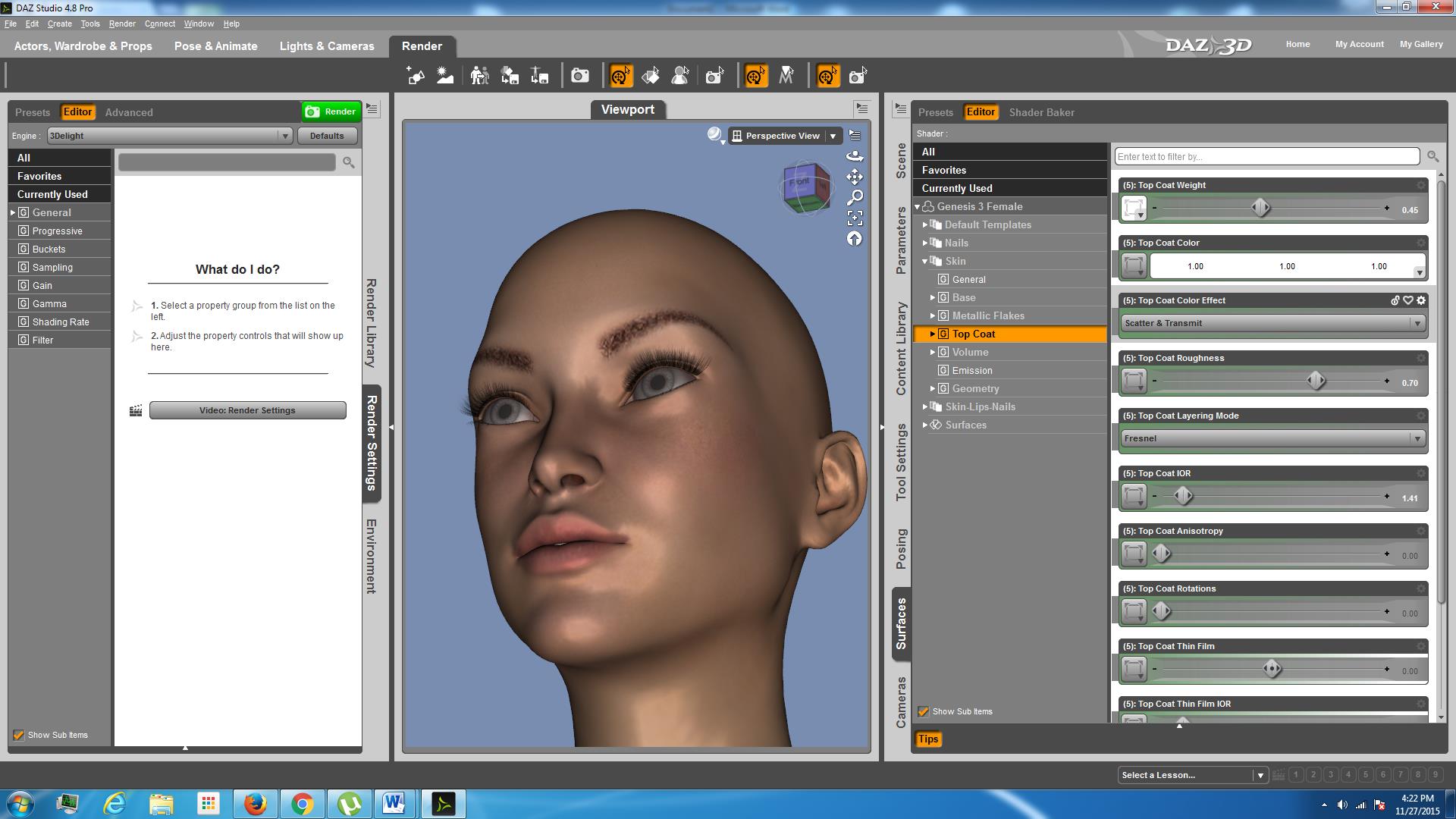Adjust the Top Coat Roughness slider handle
The height and width of the screenshot is (819, 1456).
coord(1316,381)
